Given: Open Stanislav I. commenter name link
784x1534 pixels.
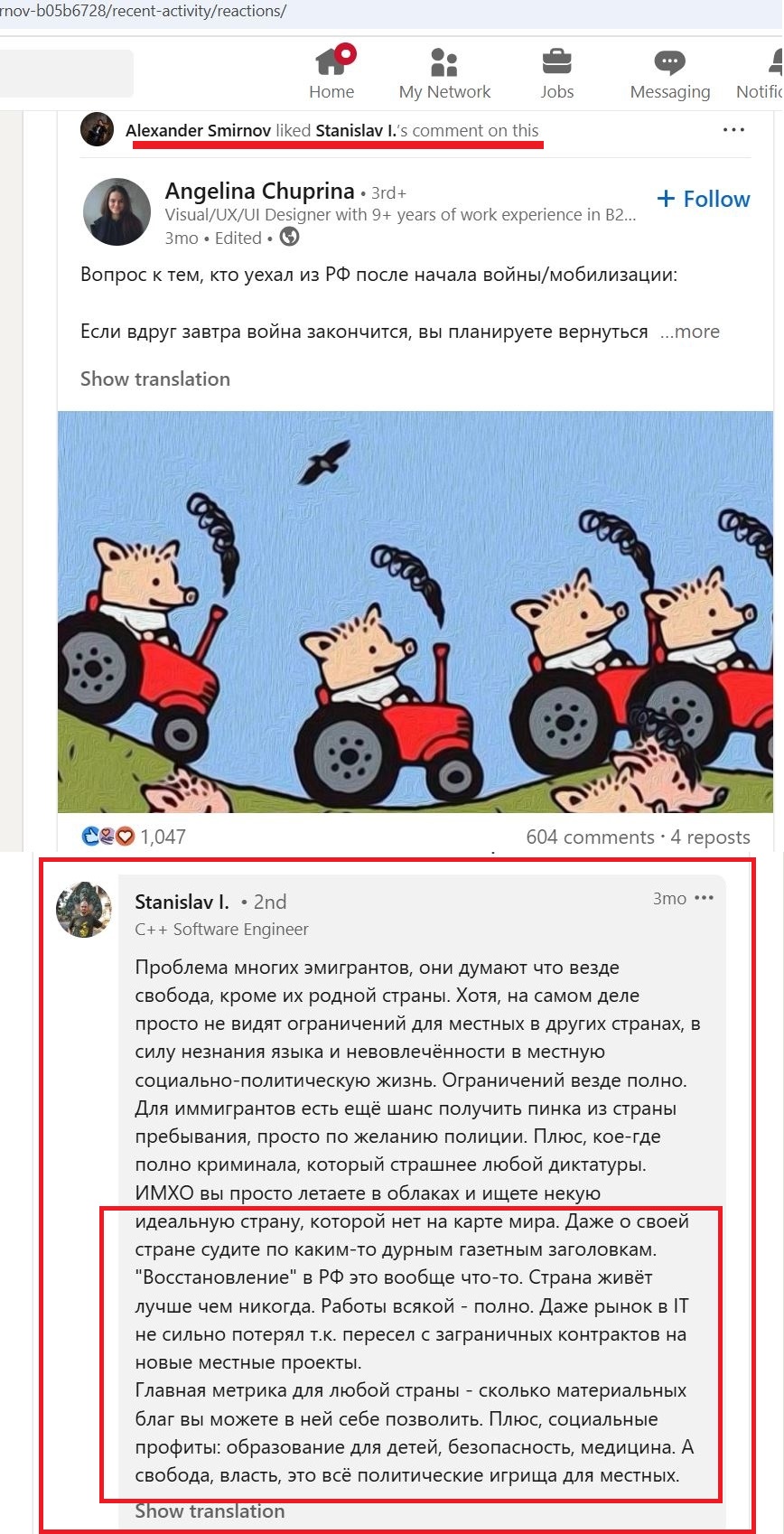Looking at the screenshot, I should (182, 901).
